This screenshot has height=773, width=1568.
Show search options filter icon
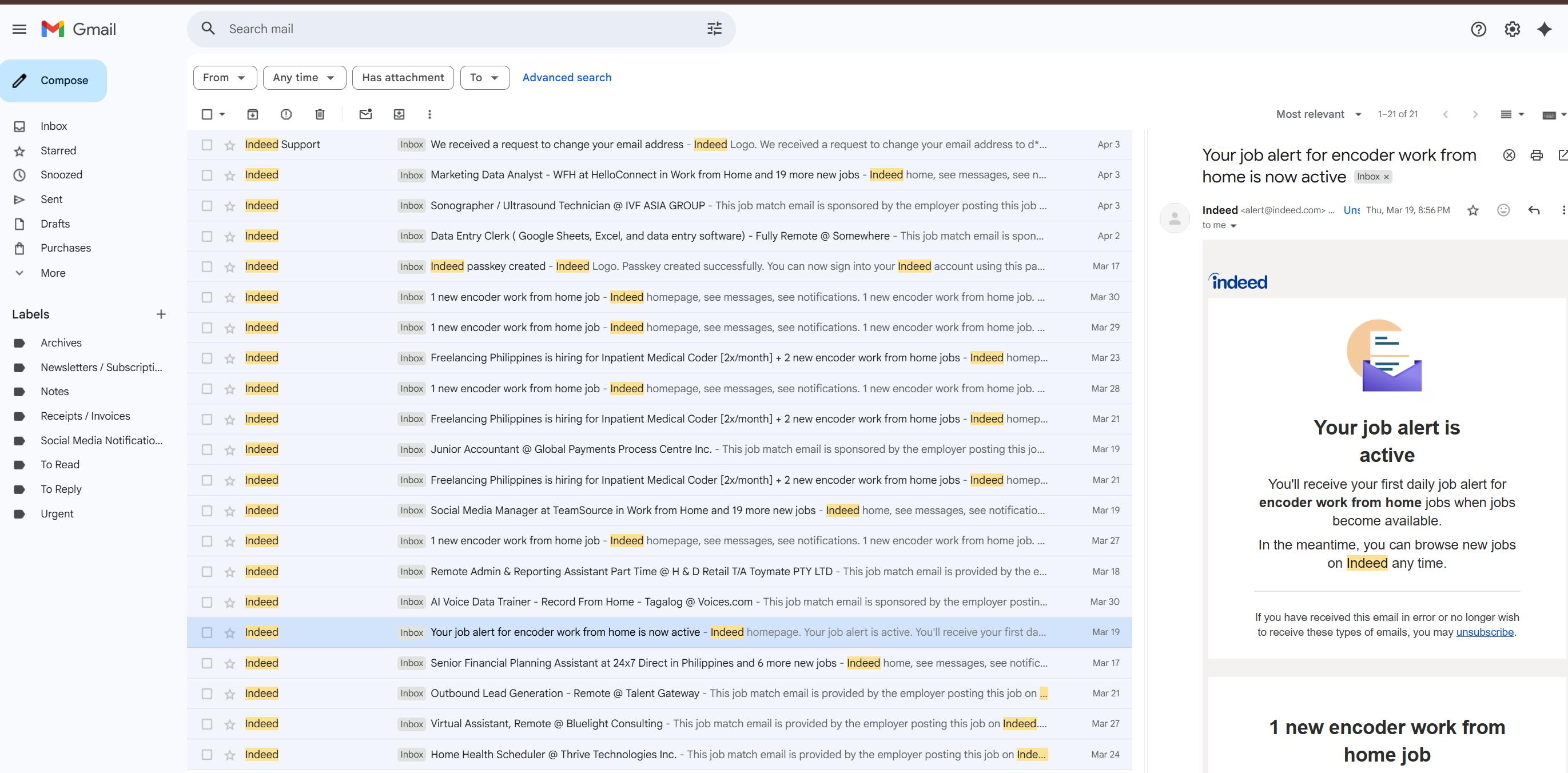714,29
